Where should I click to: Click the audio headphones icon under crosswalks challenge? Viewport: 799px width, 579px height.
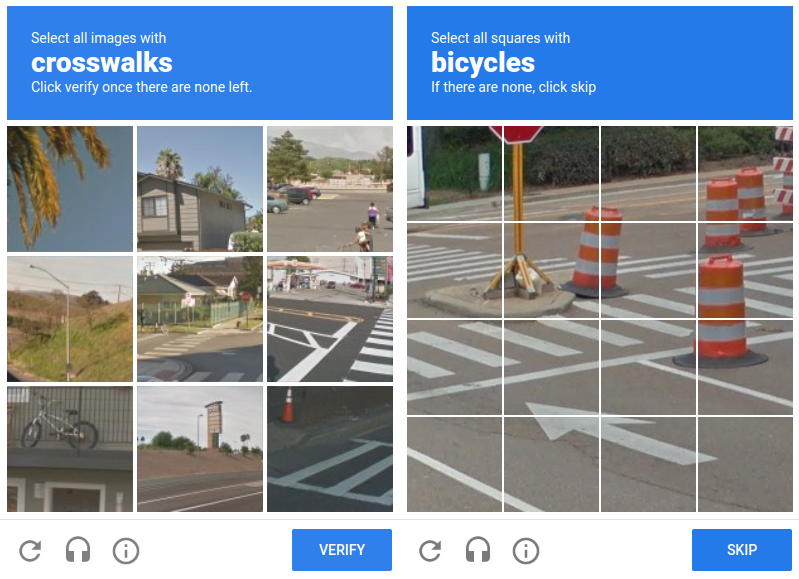coord(78,550)
